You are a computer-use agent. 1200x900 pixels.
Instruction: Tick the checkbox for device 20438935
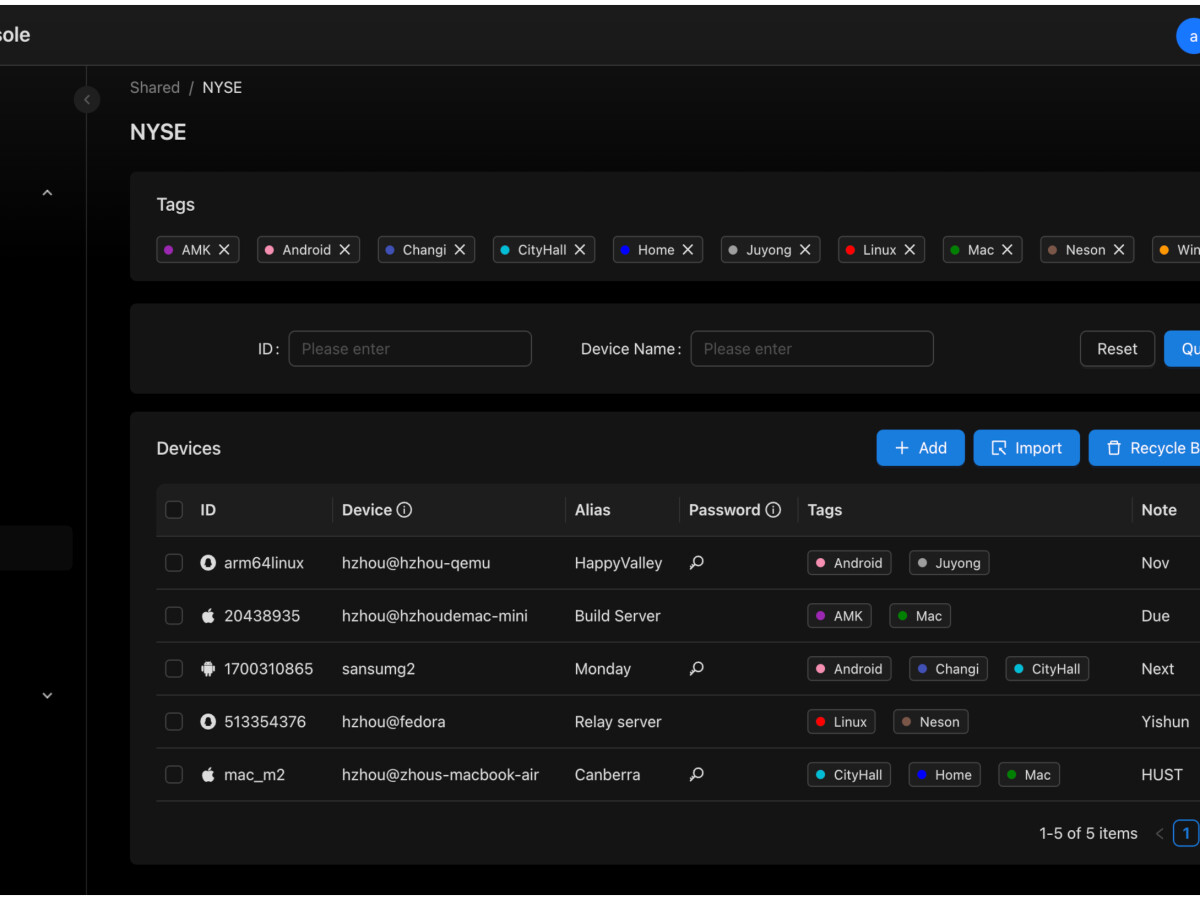(x=174, y=616)
